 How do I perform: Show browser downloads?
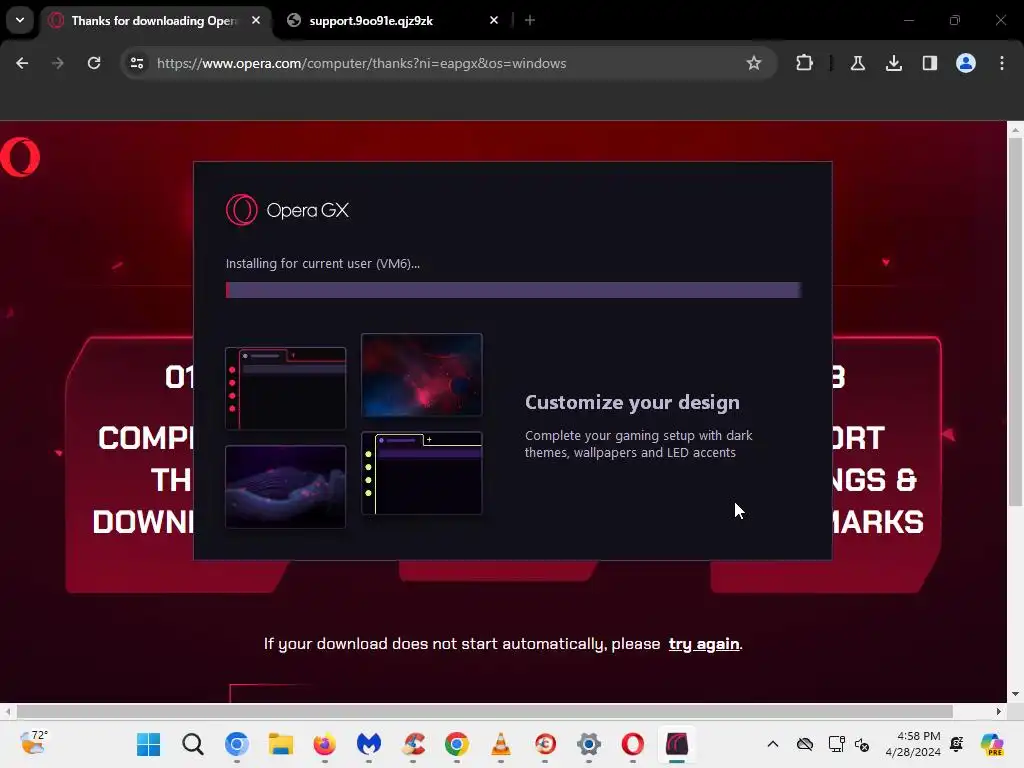pyautogui.click(x=894, y=63)
